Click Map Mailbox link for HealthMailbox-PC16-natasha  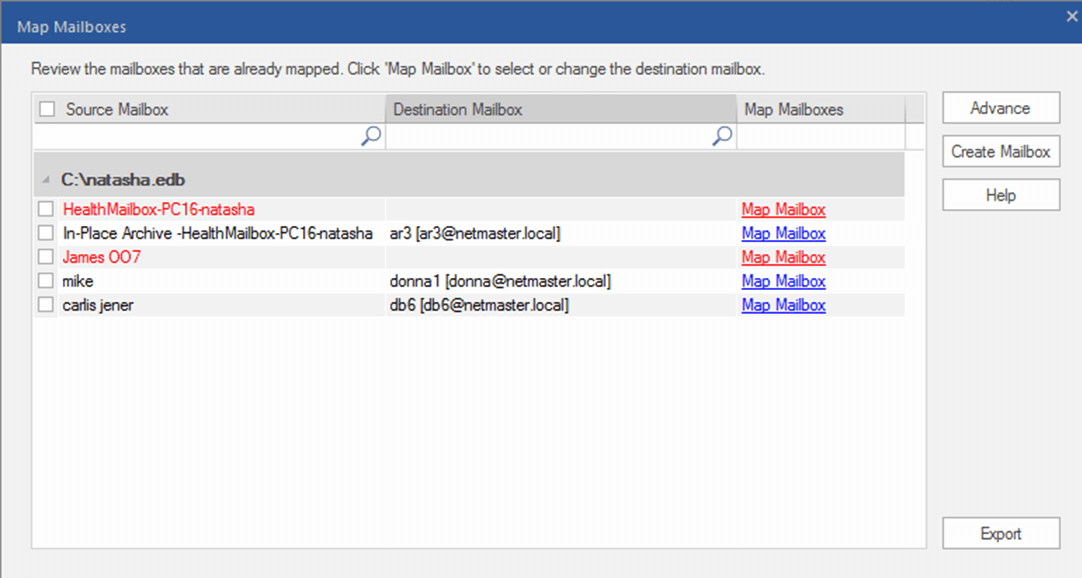[783, 210]
